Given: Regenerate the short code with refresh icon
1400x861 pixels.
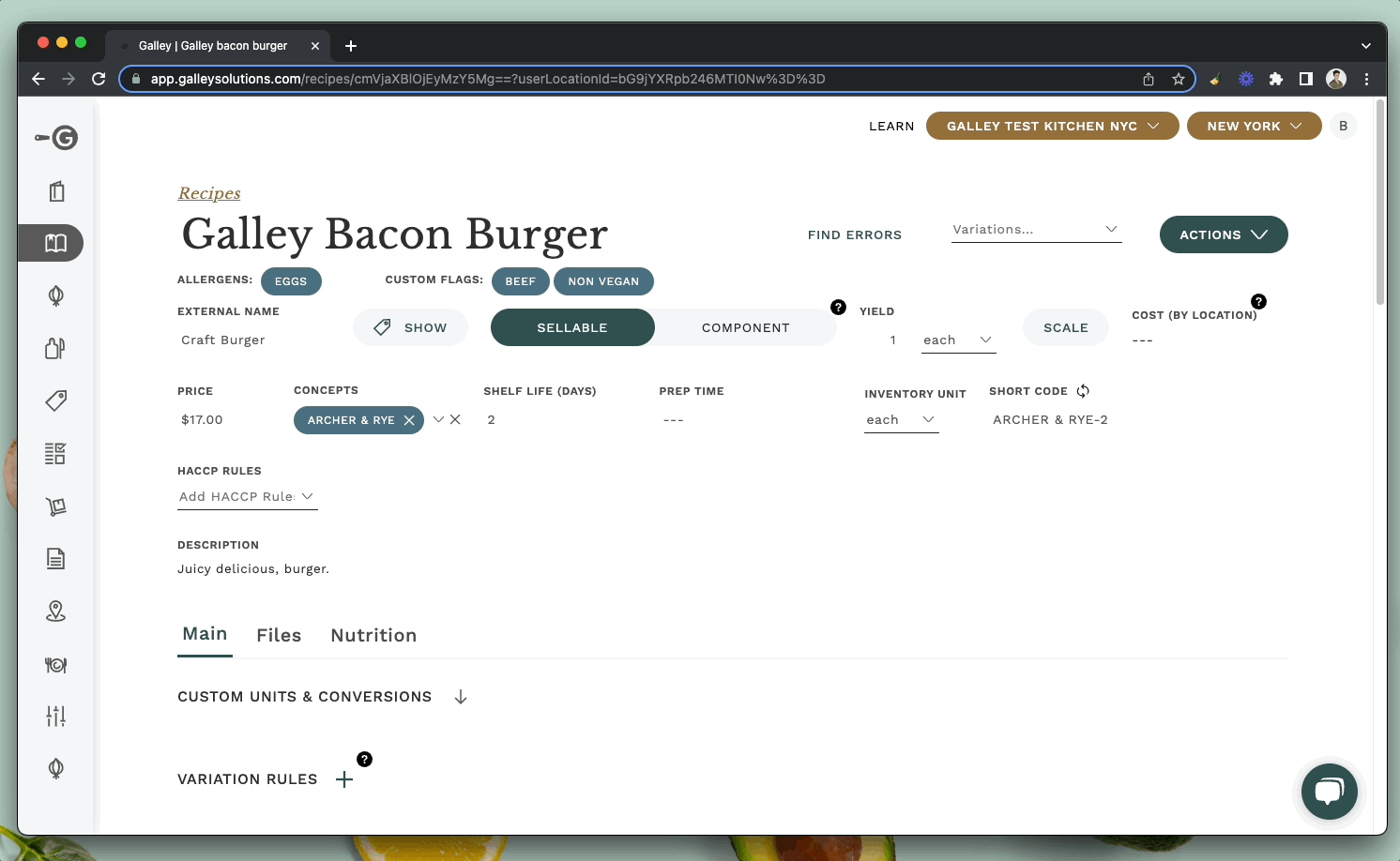Looking at the screenshot, I should pos(1083,390).
